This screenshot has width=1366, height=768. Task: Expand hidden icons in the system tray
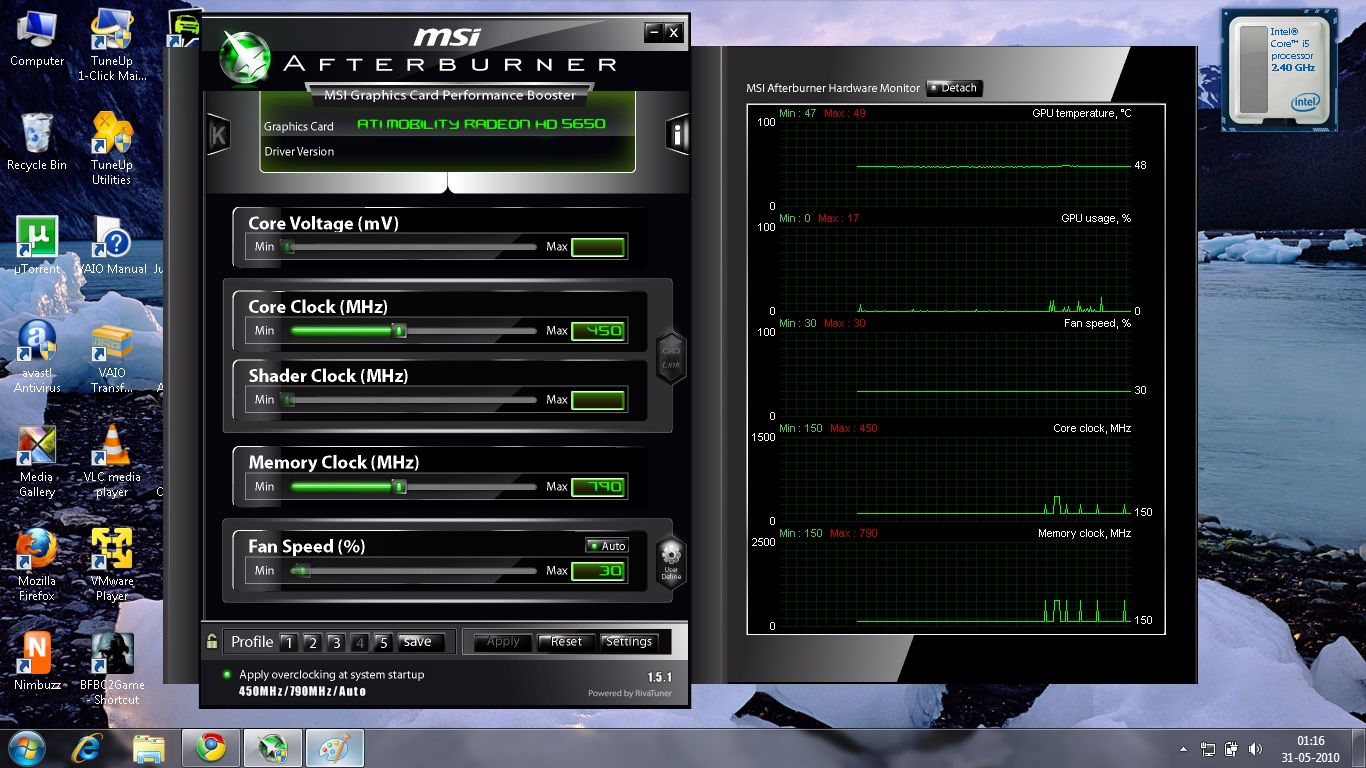click(x=1184, y=749)
